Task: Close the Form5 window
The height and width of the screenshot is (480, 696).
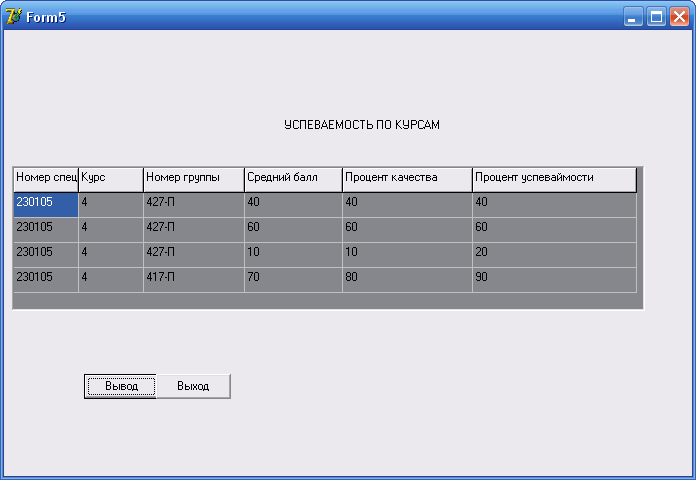Action: coord(680,17)
